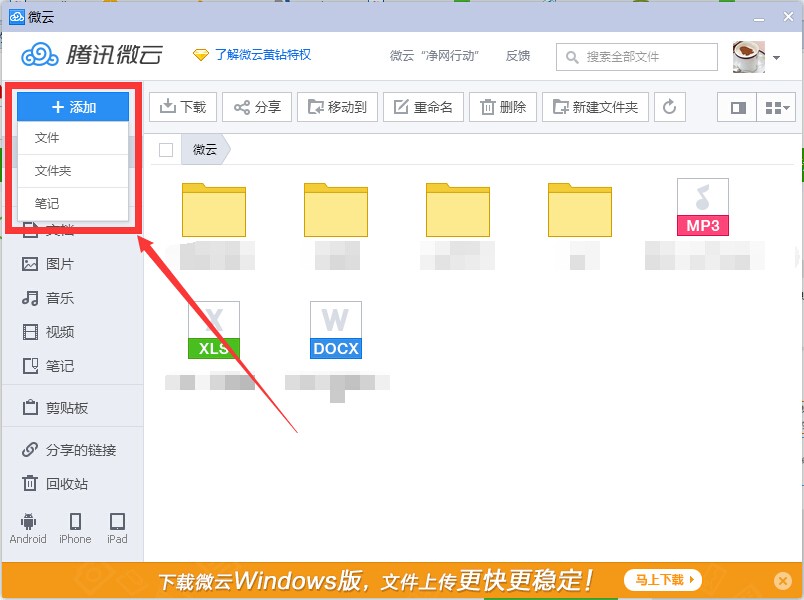804x600 pixels.
Task: Click the 移动到 move-to toolbar button
Action: point(337,107)
